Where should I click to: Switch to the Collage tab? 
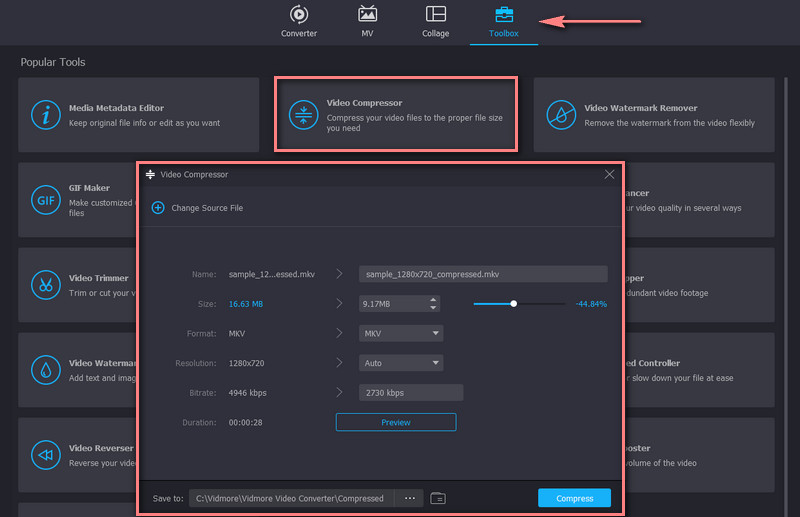pyautogui.click(x=436, y=21)
